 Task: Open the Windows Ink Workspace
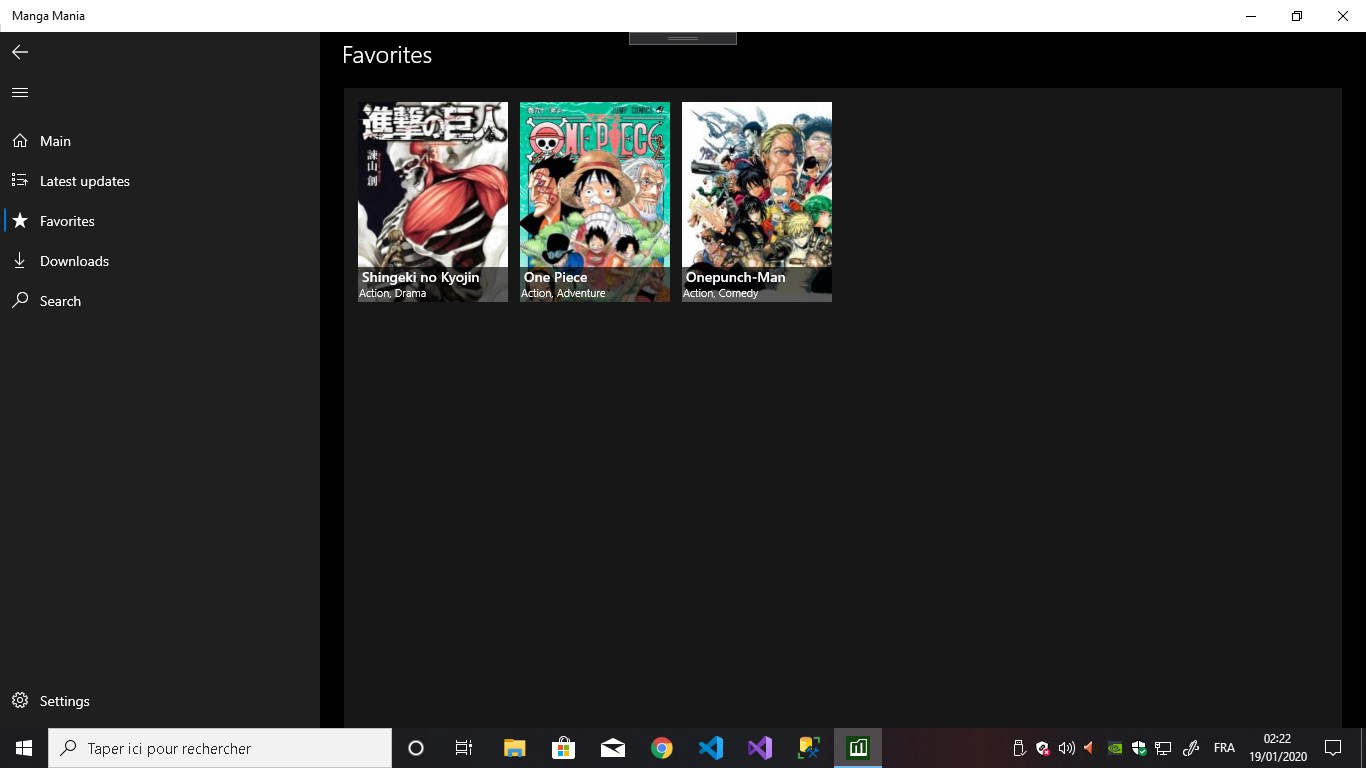point(1190,748)
